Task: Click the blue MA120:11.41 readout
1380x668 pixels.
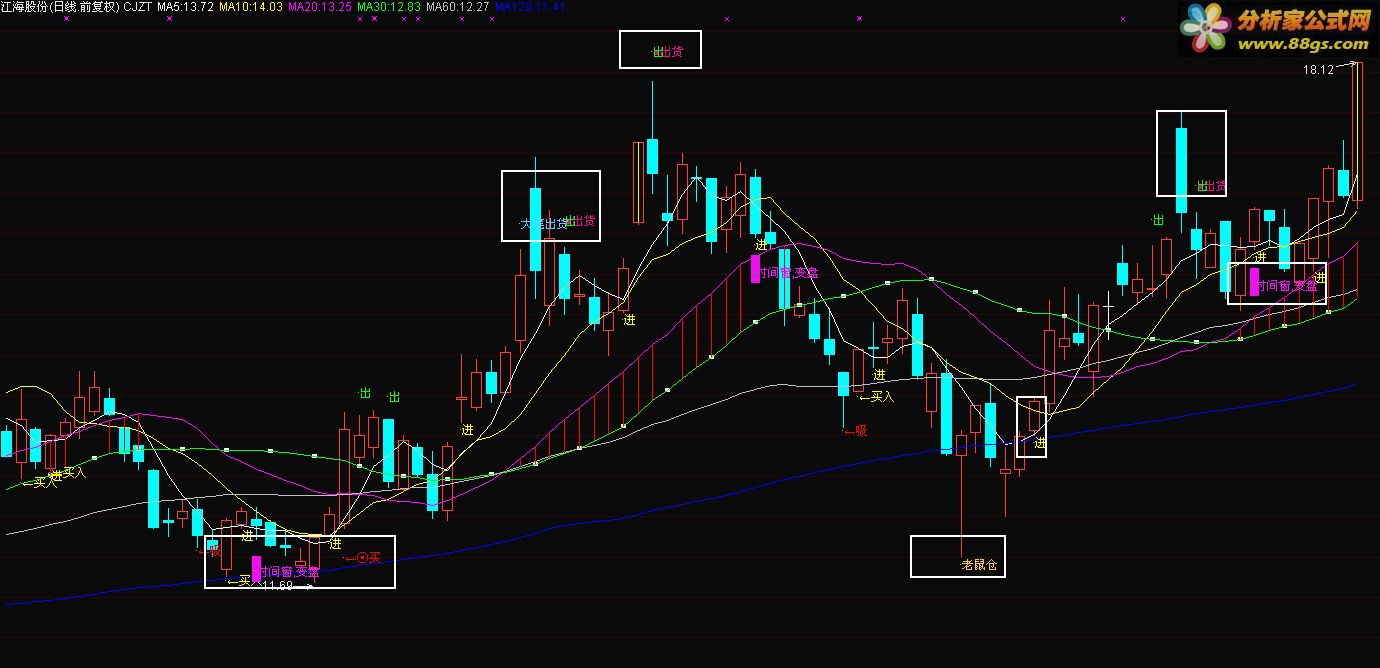Action: click(530, 6)
